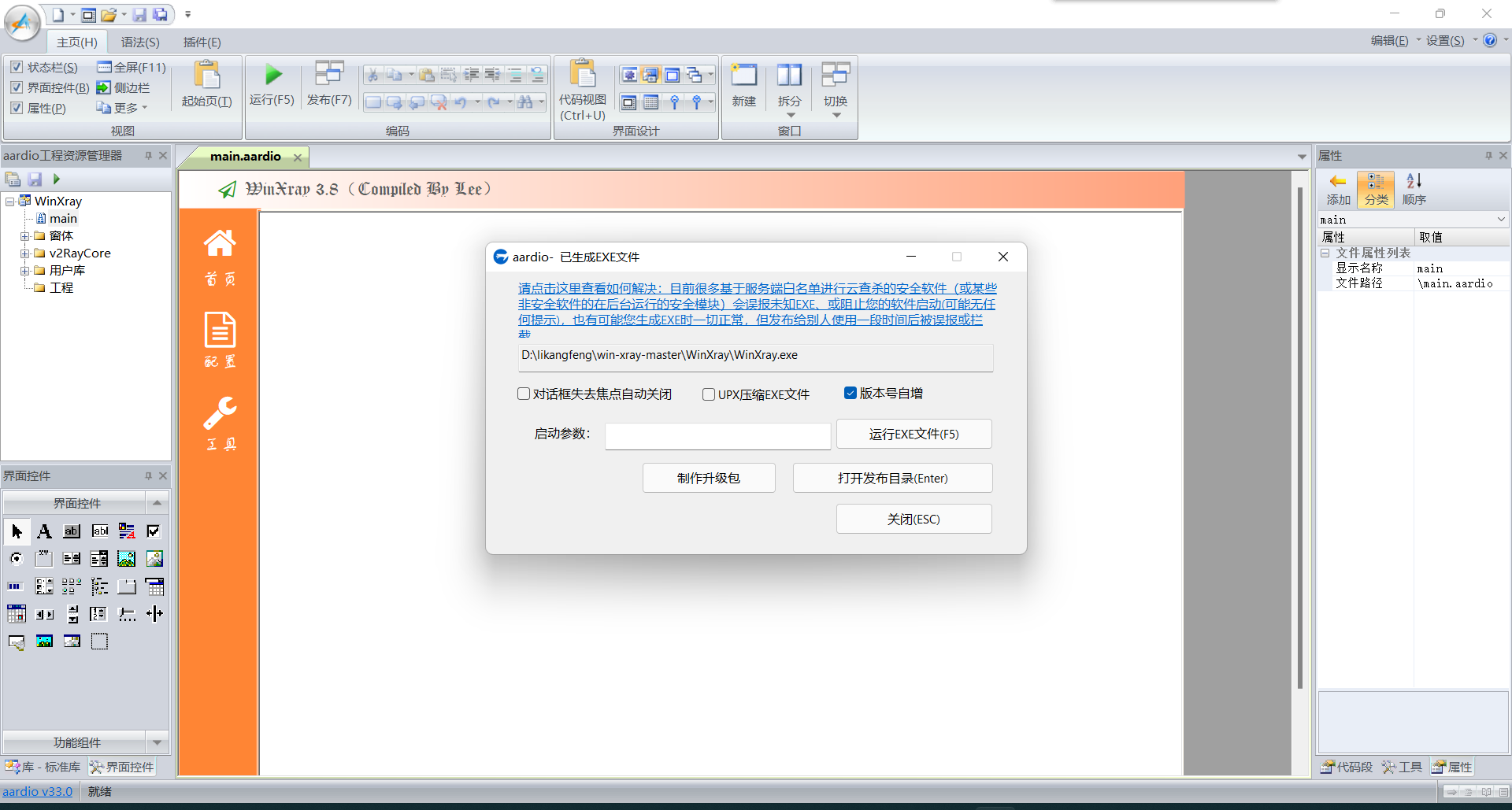Image resolution: width=1512 pixels, height=810 pixels.
Task: Pick the trackbar slider control in the palette
Action: point(127,614)
